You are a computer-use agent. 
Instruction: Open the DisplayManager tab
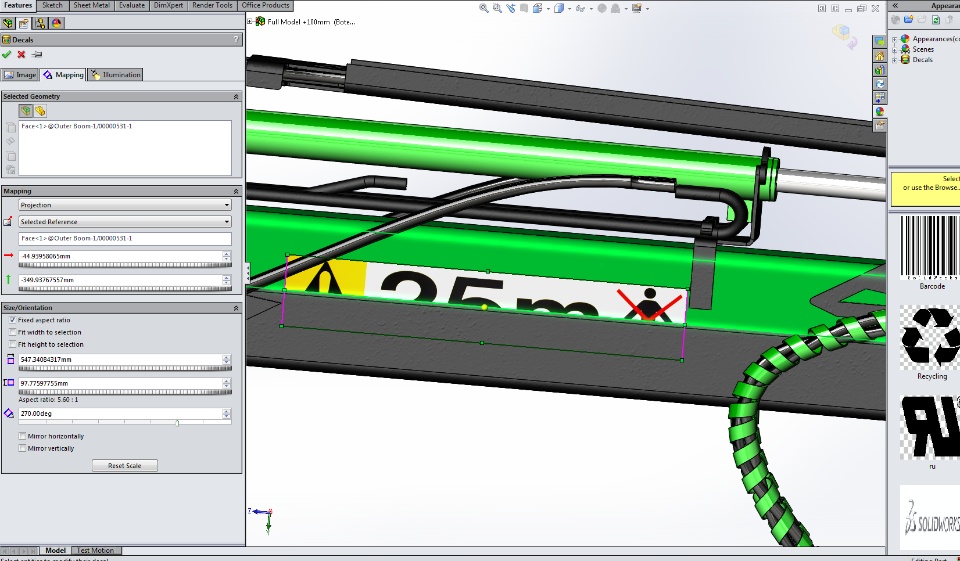[56, 23]
